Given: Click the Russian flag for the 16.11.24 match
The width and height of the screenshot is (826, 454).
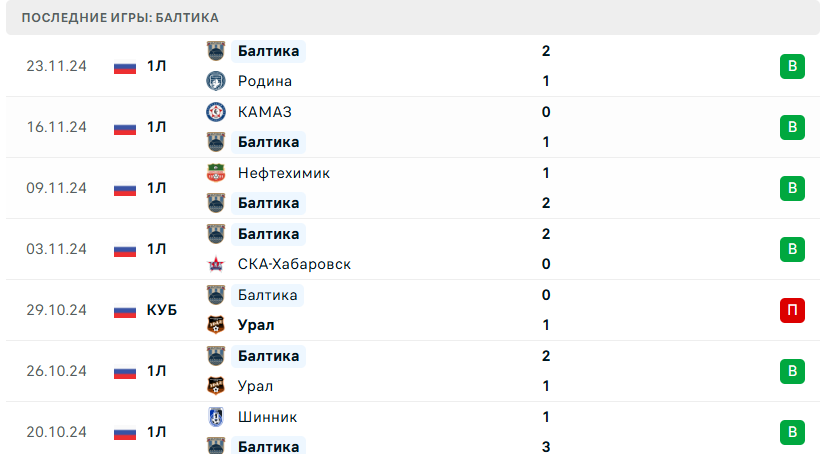Looking at the screenshot, I should [x=125, y=127].
